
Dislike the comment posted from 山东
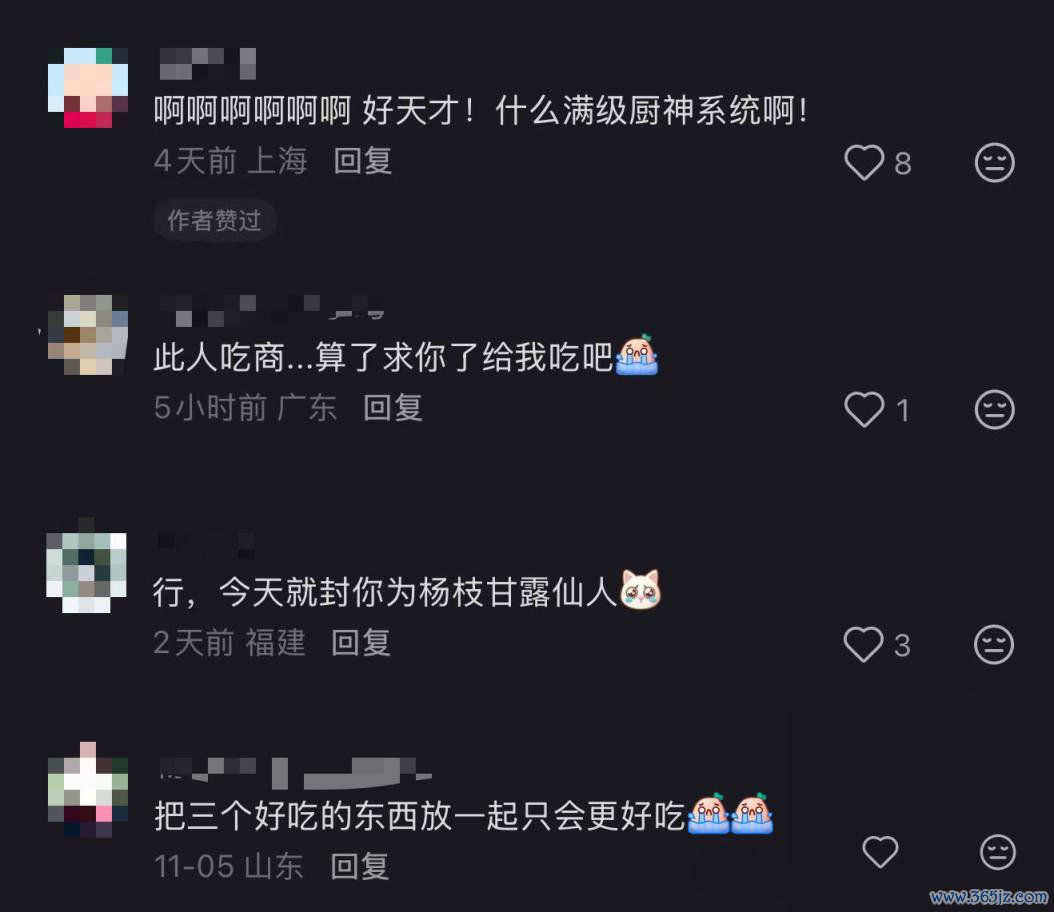(x=998, y=852)
